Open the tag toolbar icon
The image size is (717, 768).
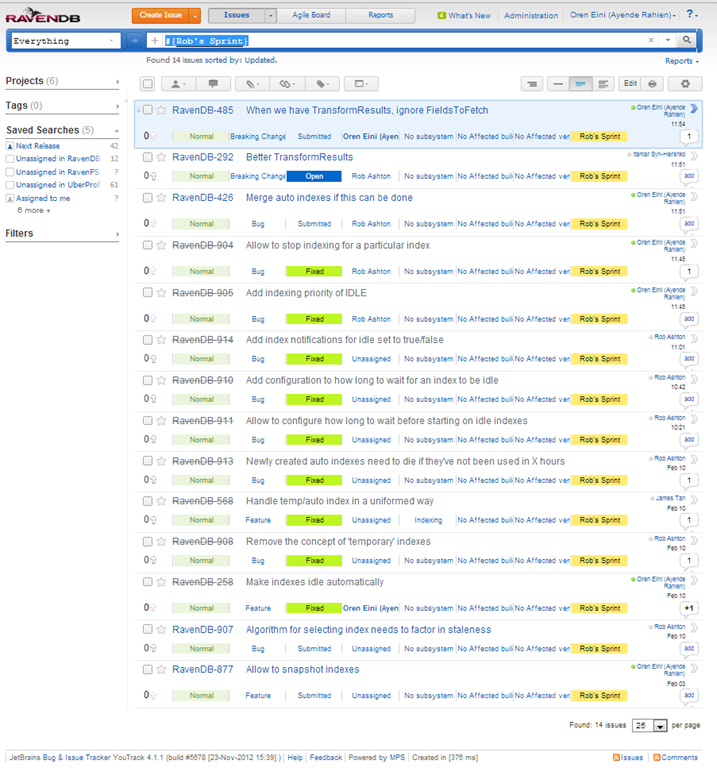coord(322,84)
